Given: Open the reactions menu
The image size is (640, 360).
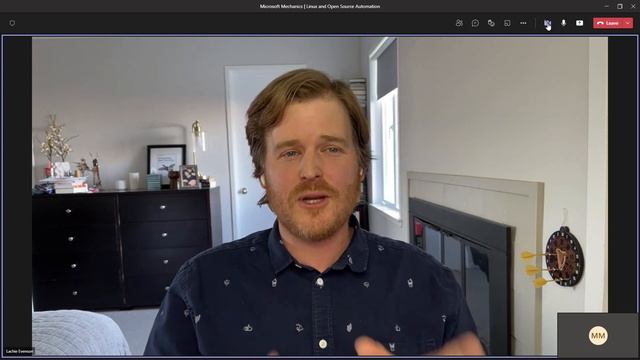Looking at the screenshot, I should coord(491,23).
